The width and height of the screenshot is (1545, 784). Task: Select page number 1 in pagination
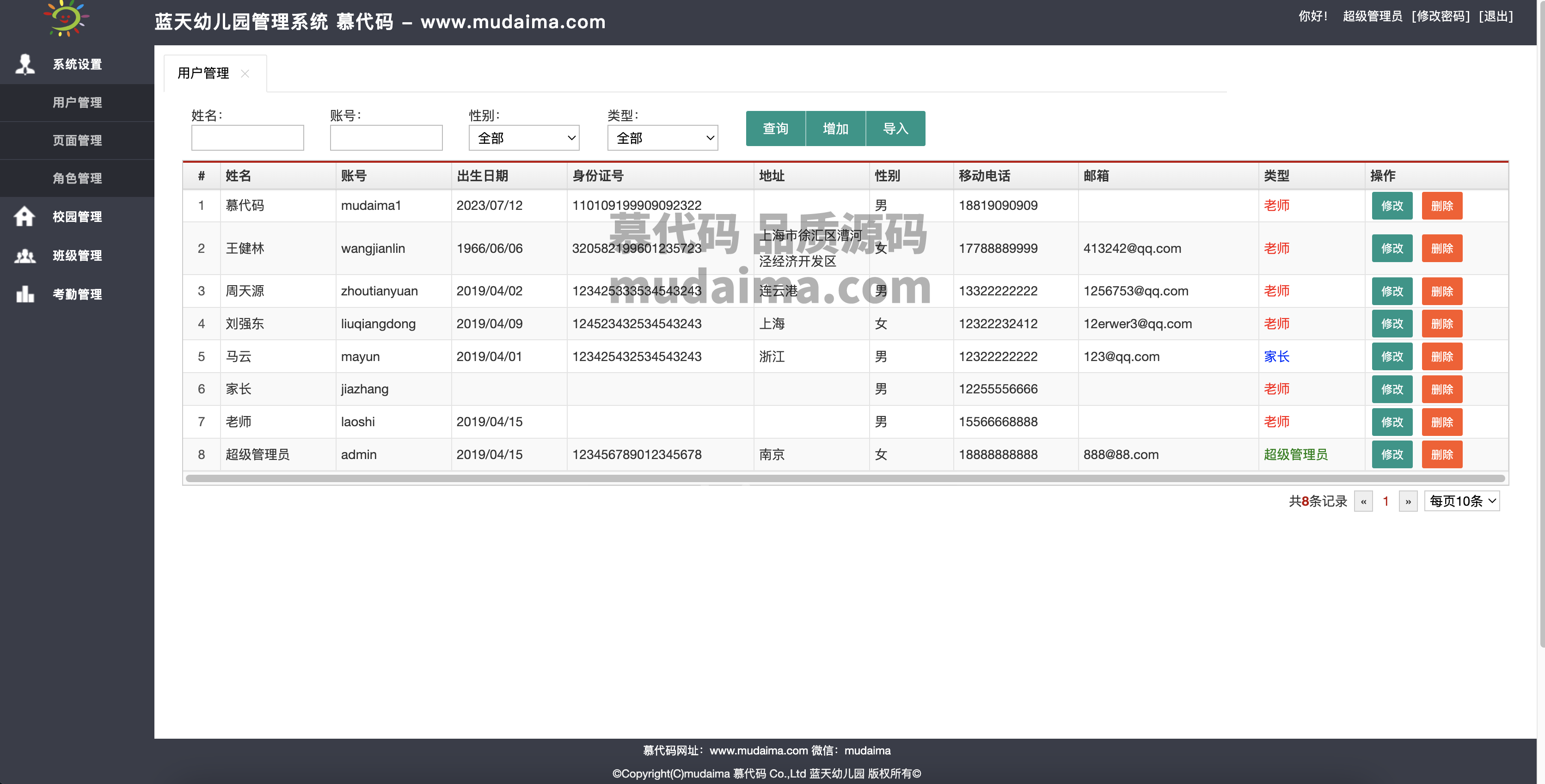point(1386,501)
